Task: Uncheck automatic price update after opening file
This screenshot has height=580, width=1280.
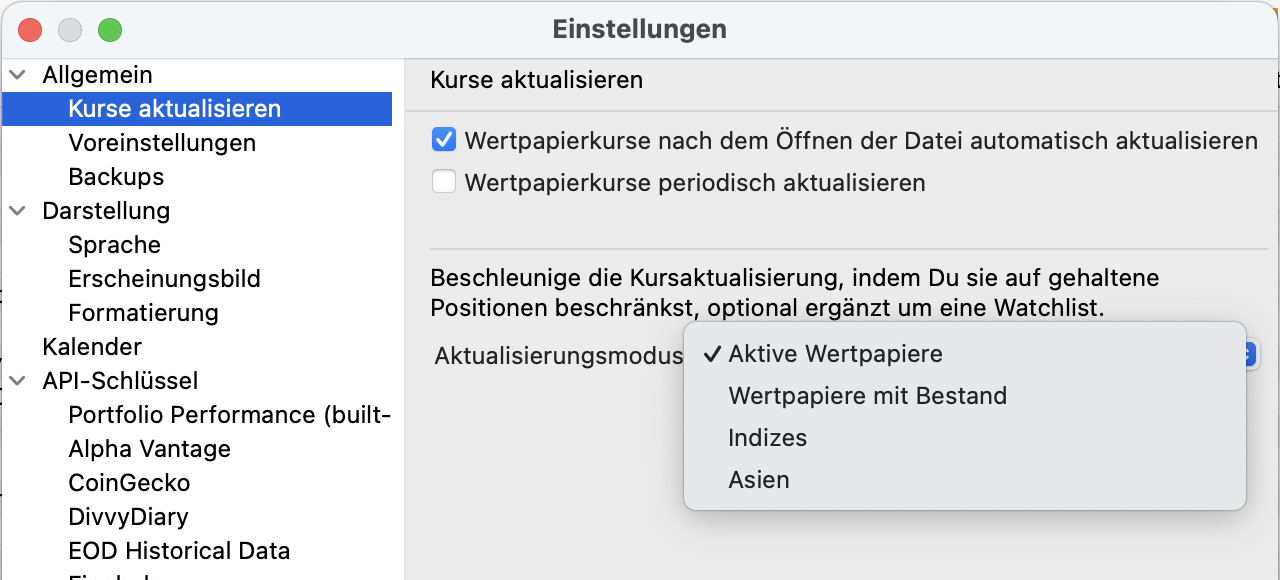Action: point(444,141)
